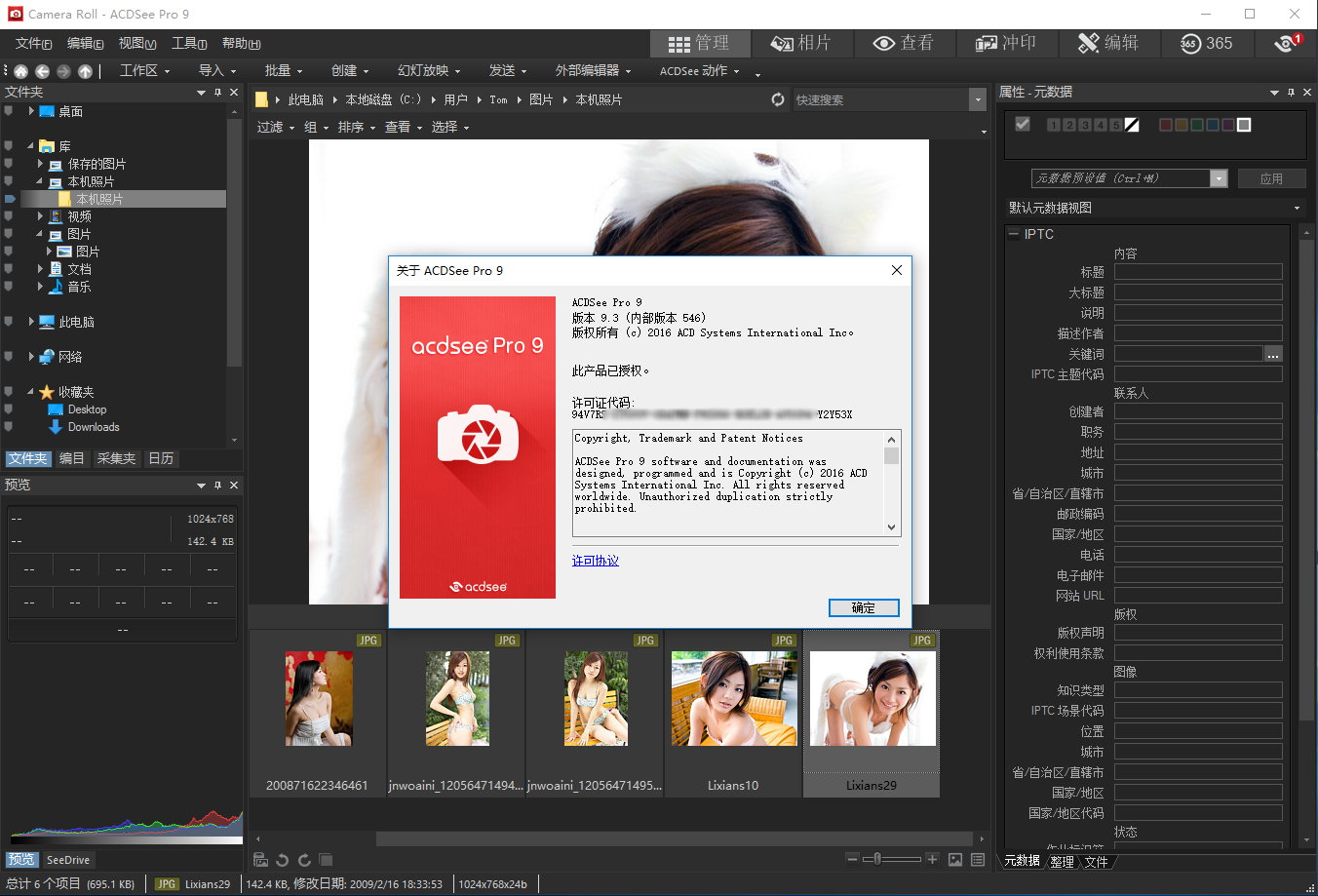Navigate back with the left arrow icon
The width and height of the screenshot is (1318, 896).
pos(43,71)
